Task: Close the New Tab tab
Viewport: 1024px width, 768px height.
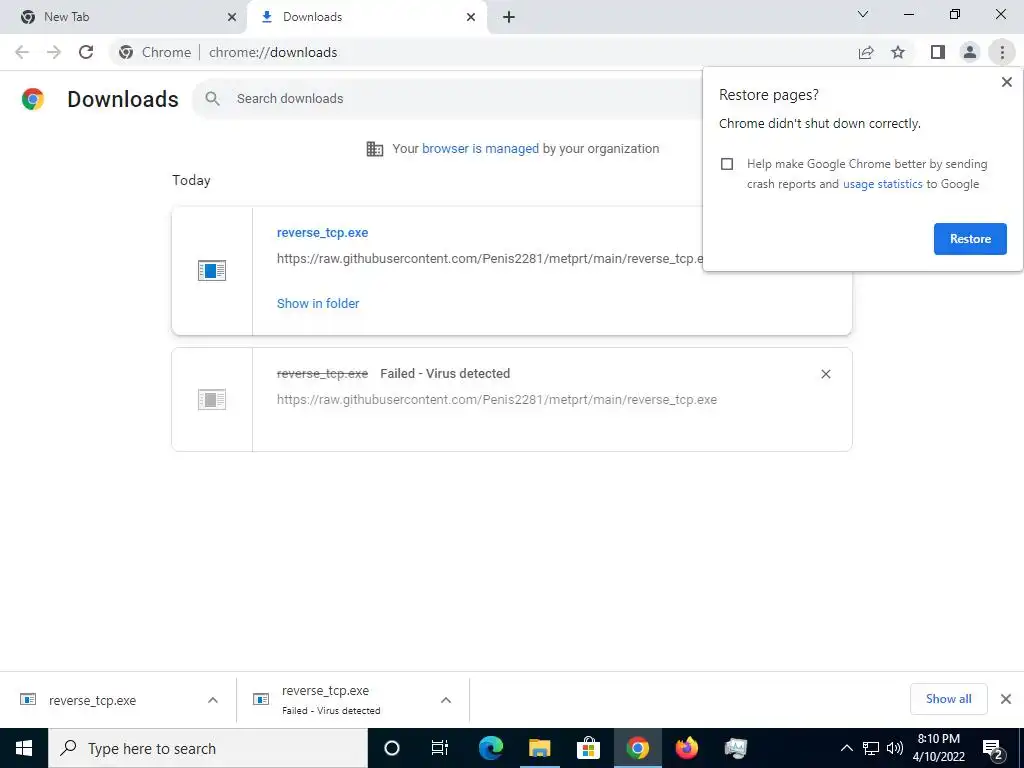Action: pyautogui.click(x=232, y=17)
